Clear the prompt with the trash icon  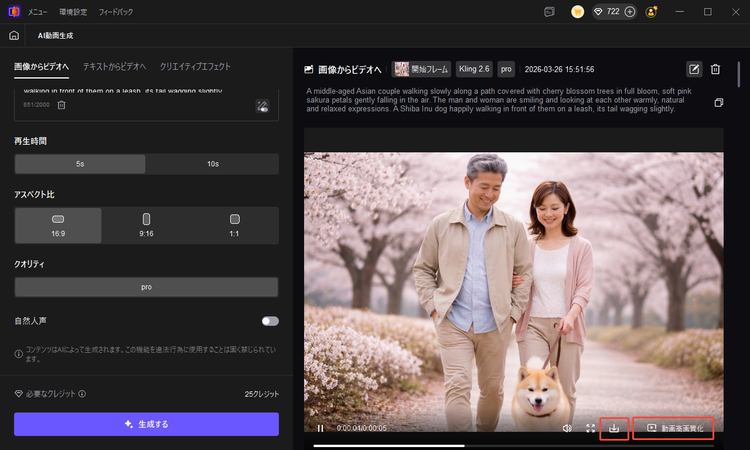tap(61, 105)
